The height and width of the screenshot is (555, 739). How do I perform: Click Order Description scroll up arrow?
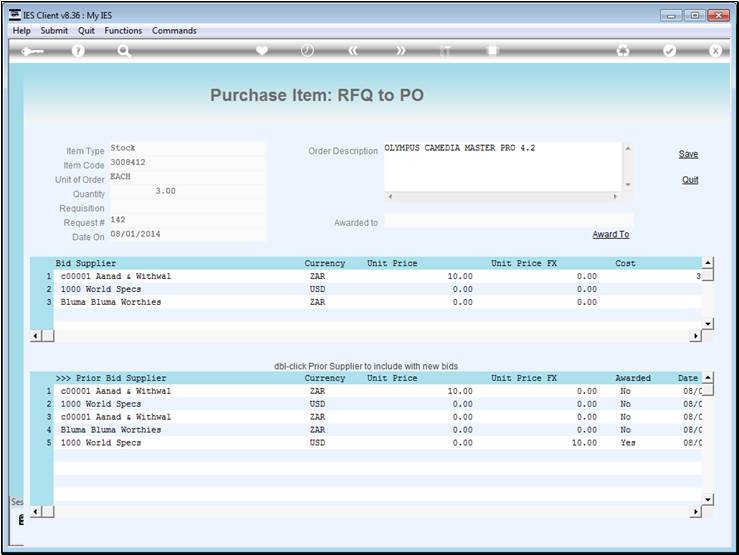coord(628,149)
